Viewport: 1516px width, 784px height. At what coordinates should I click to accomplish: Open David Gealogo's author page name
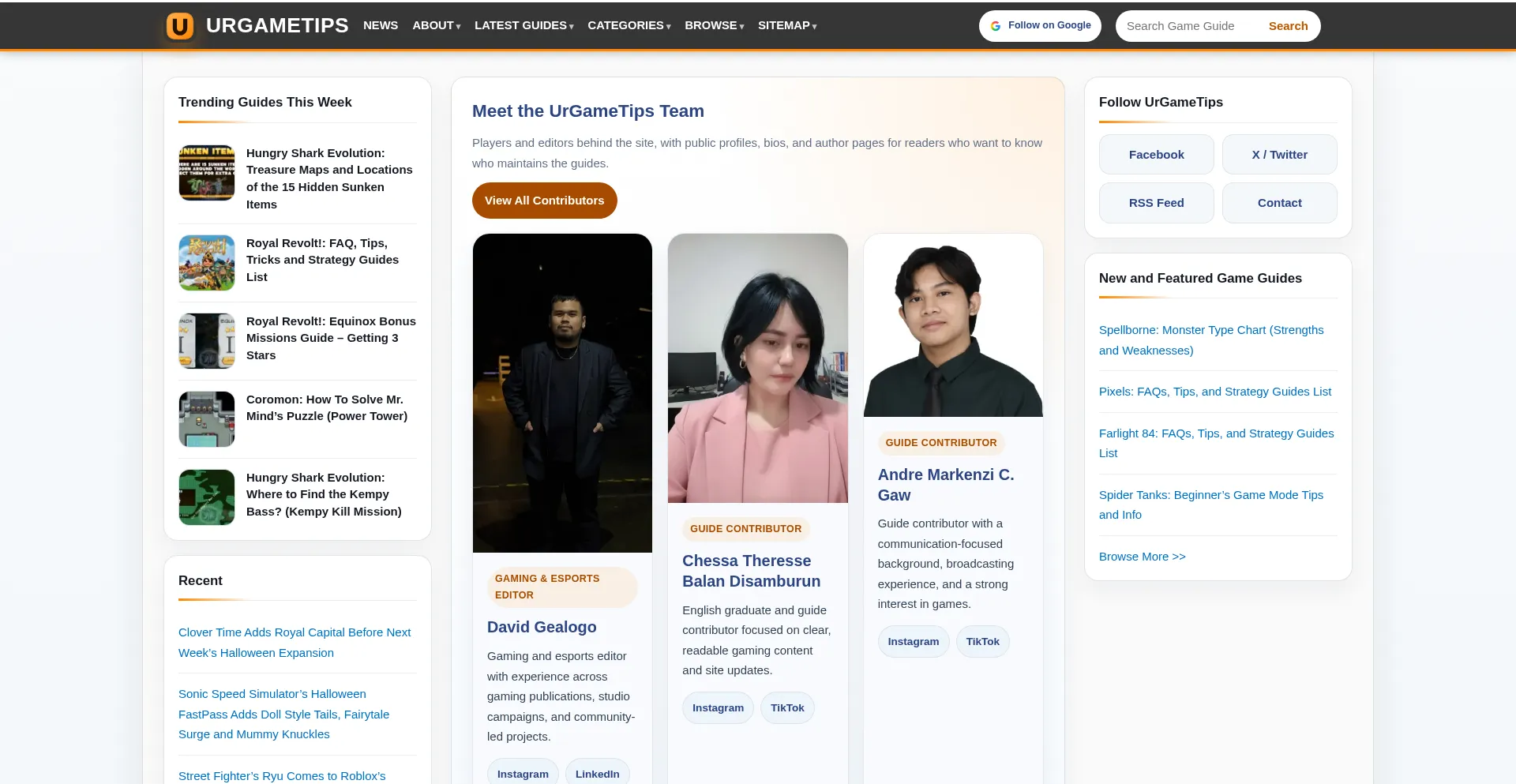[x=542, y=627]
